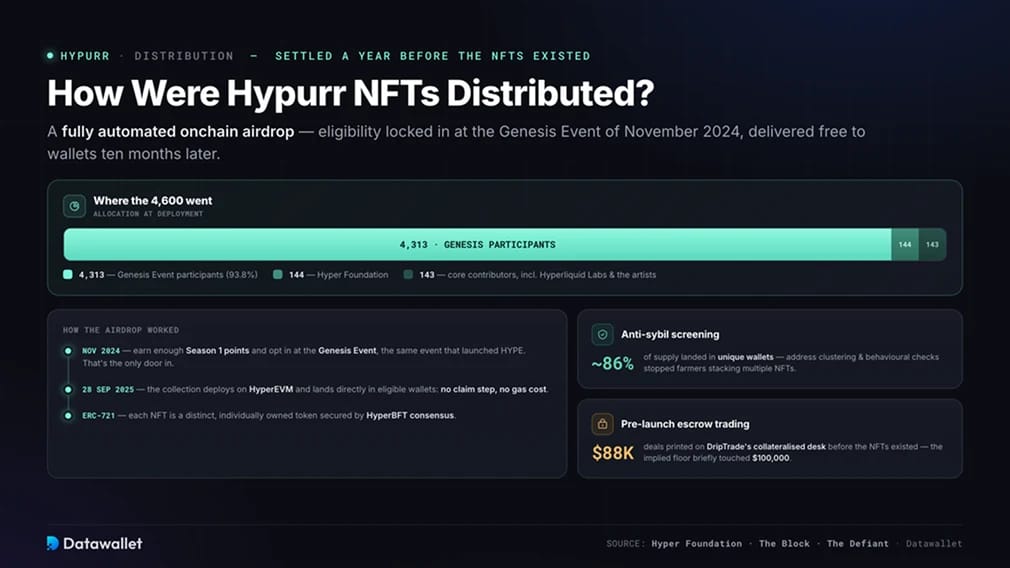
Task: Click the 'HYPURR' label in the header
Action: 85,56
